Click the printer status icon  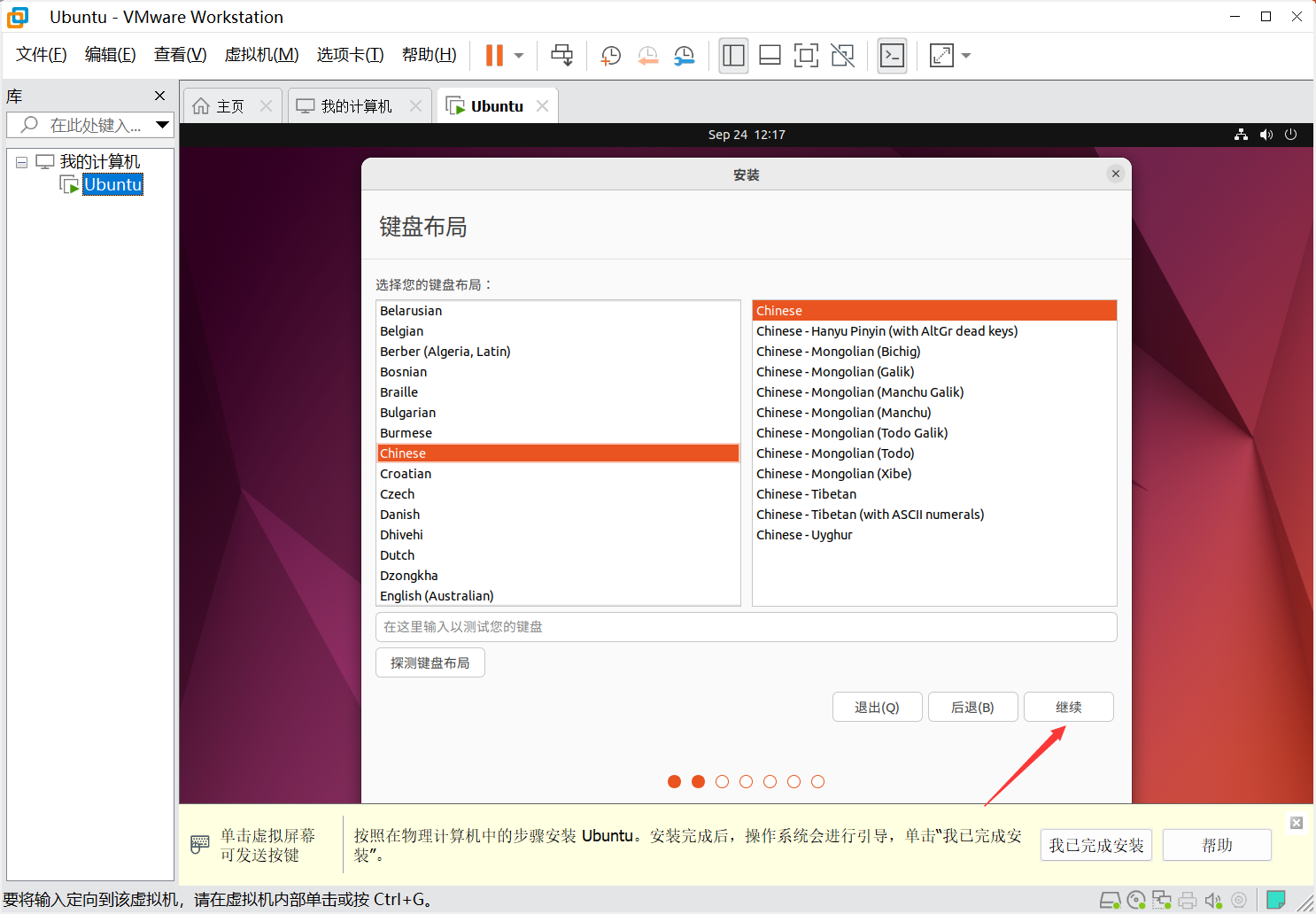pos(1188,901)
